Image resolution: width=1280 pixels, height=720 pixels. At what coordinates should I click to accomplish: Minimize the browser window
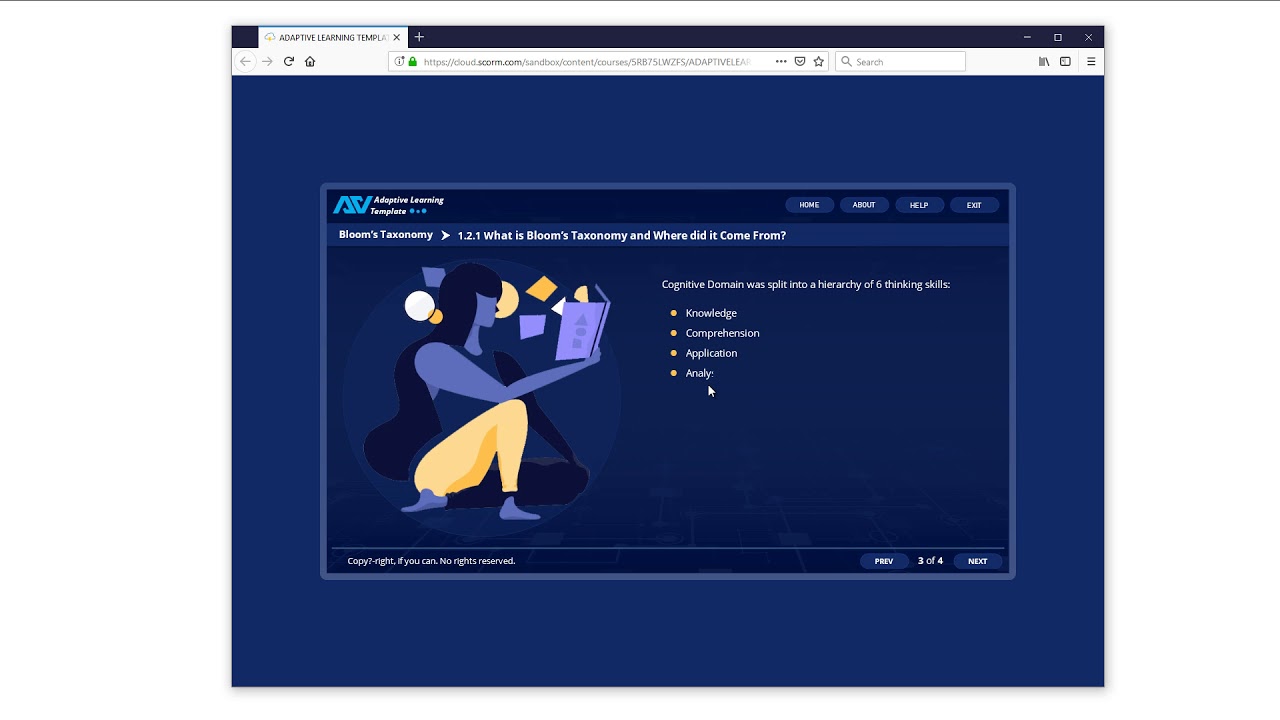pos(1027,37)
